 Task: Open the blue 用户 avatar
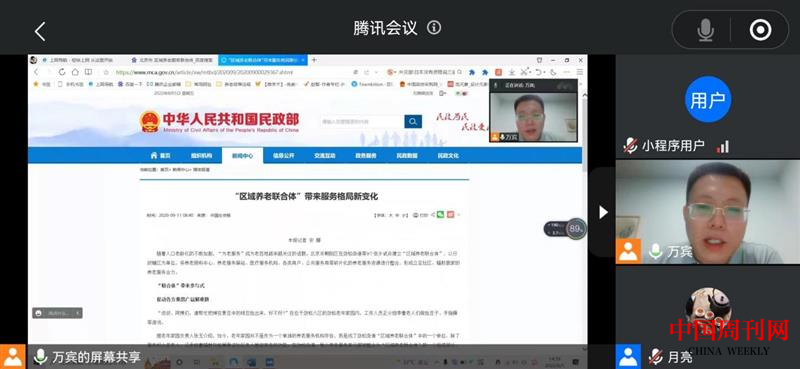click(708, 100)
